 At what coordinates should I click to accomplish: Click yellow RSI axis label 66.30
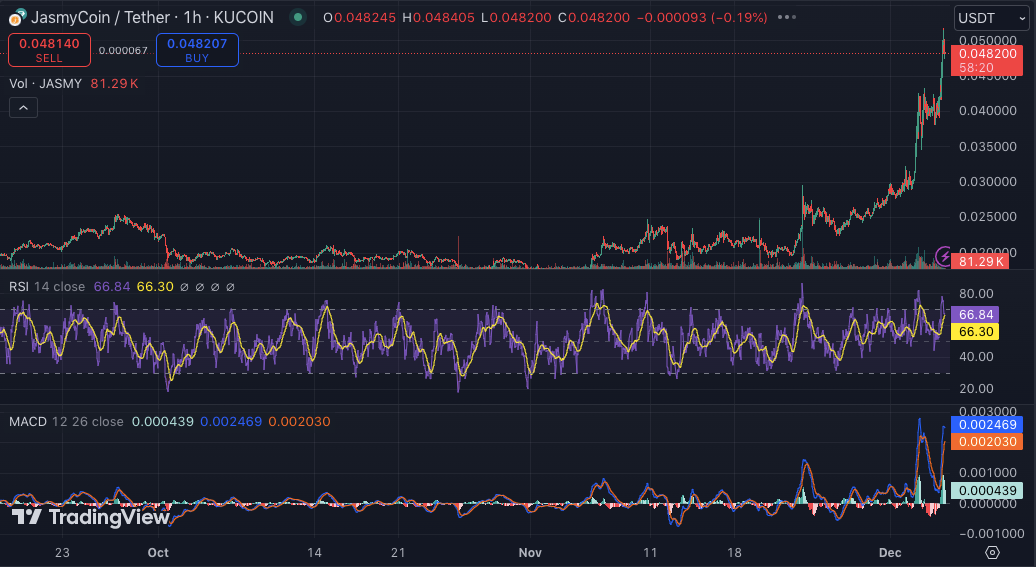click(x=975, y=332)
